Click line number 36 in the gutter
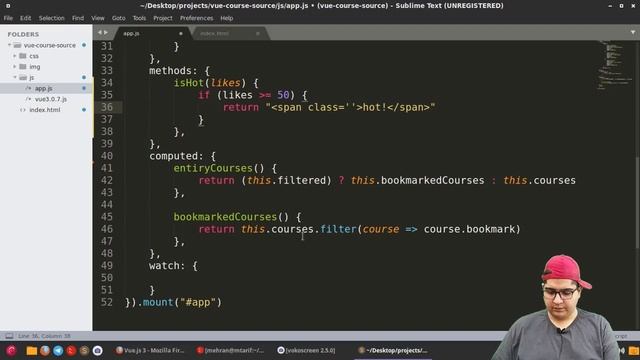 pyautogui.click(x=107, y=107)
